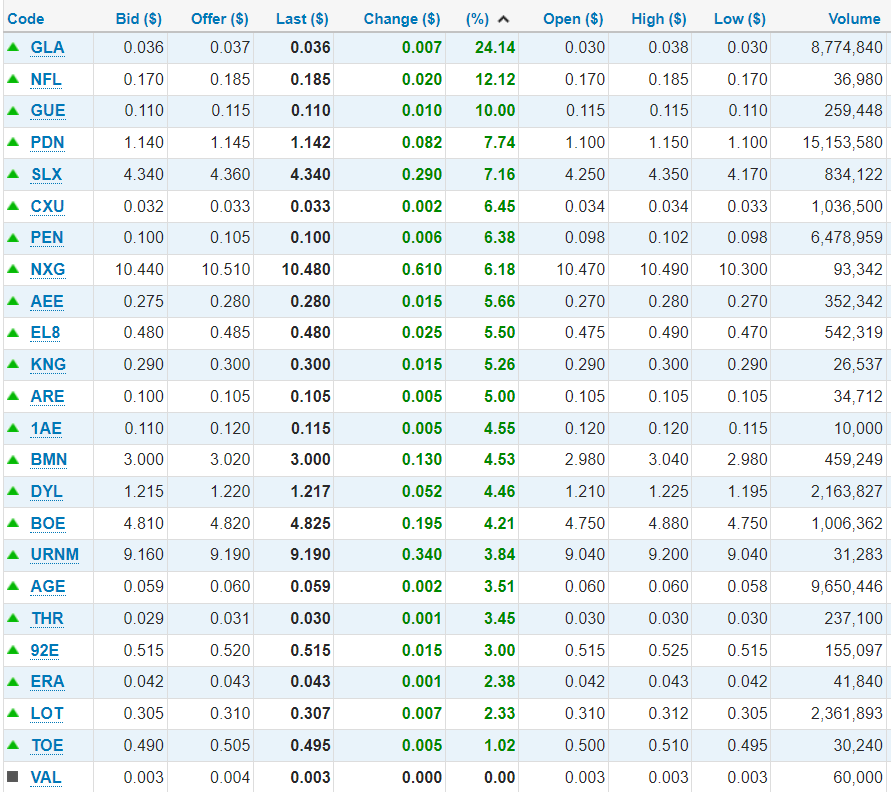Select PDN volume 15,153,580
Viewport: 891px width, 792px height.
pos(842,143)
